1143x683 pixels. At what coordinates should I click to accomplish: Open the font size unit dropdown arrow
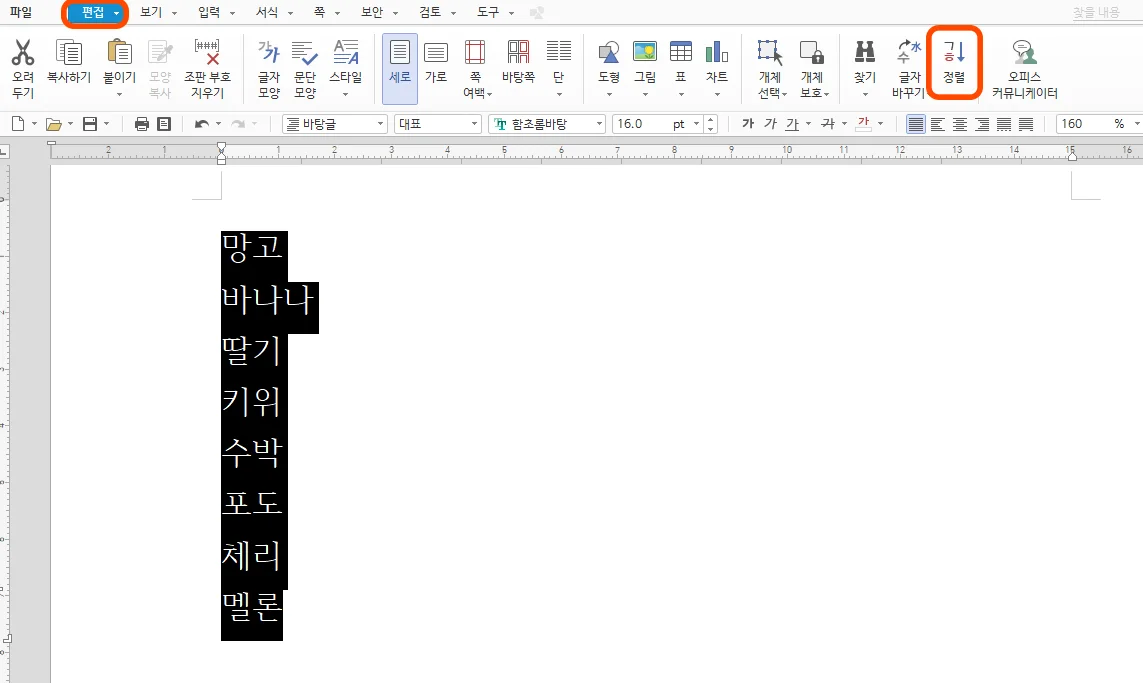696,124
